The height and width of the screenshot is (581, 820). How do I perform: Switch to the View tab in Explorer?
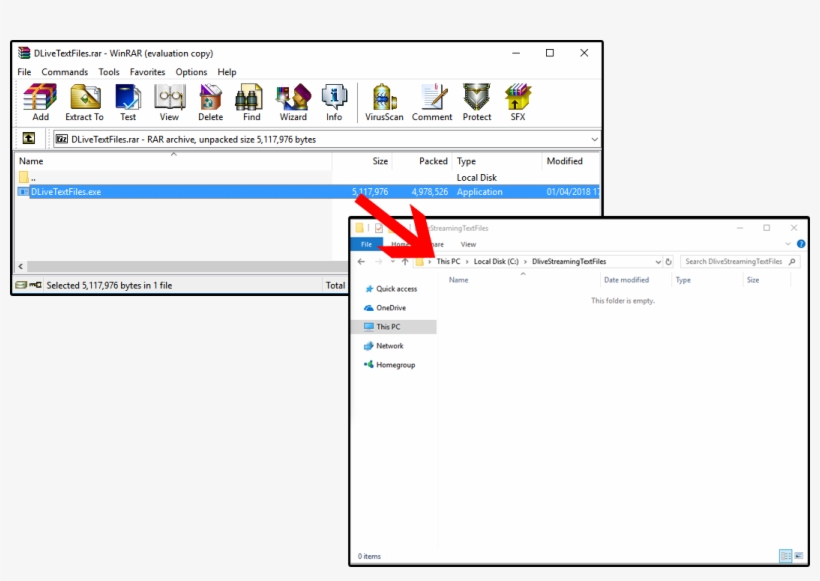click(466, 243)
